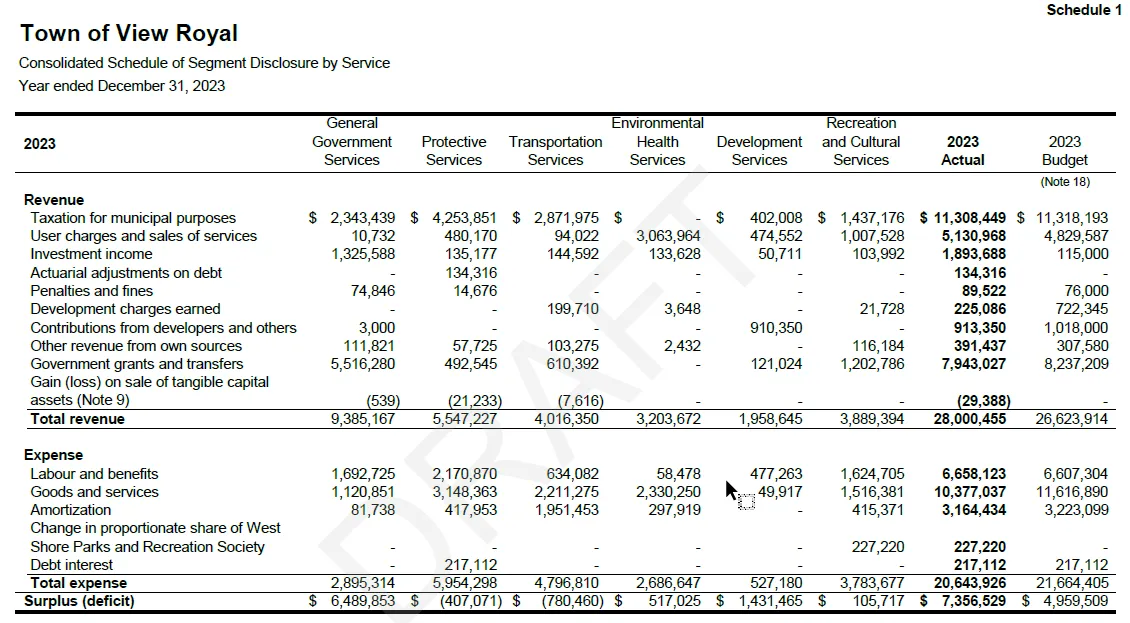Select the 'Goods and services' row label

point(94,492)
